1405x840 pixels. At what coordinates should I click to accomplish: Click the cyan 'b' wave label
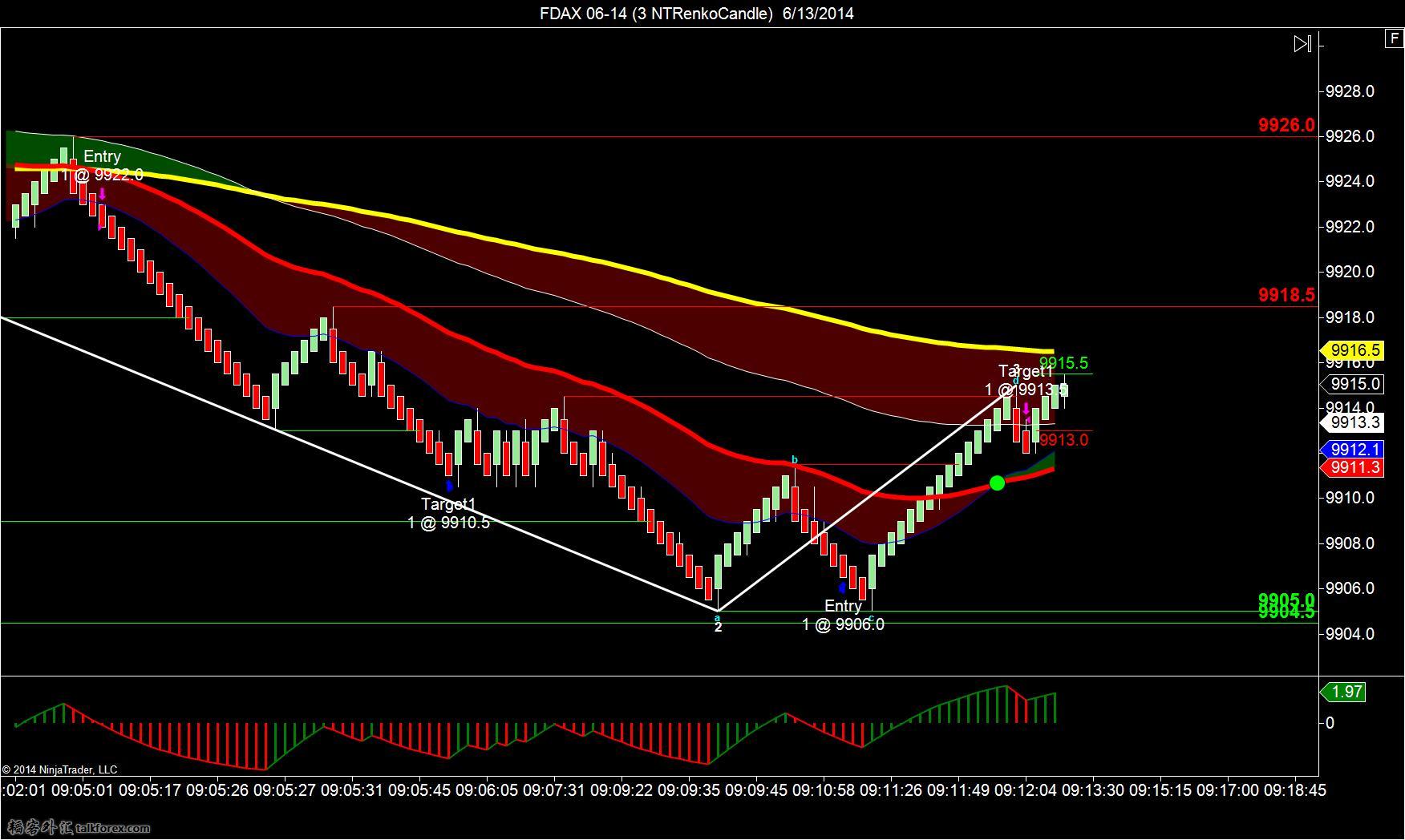click(x=795, y=460)
